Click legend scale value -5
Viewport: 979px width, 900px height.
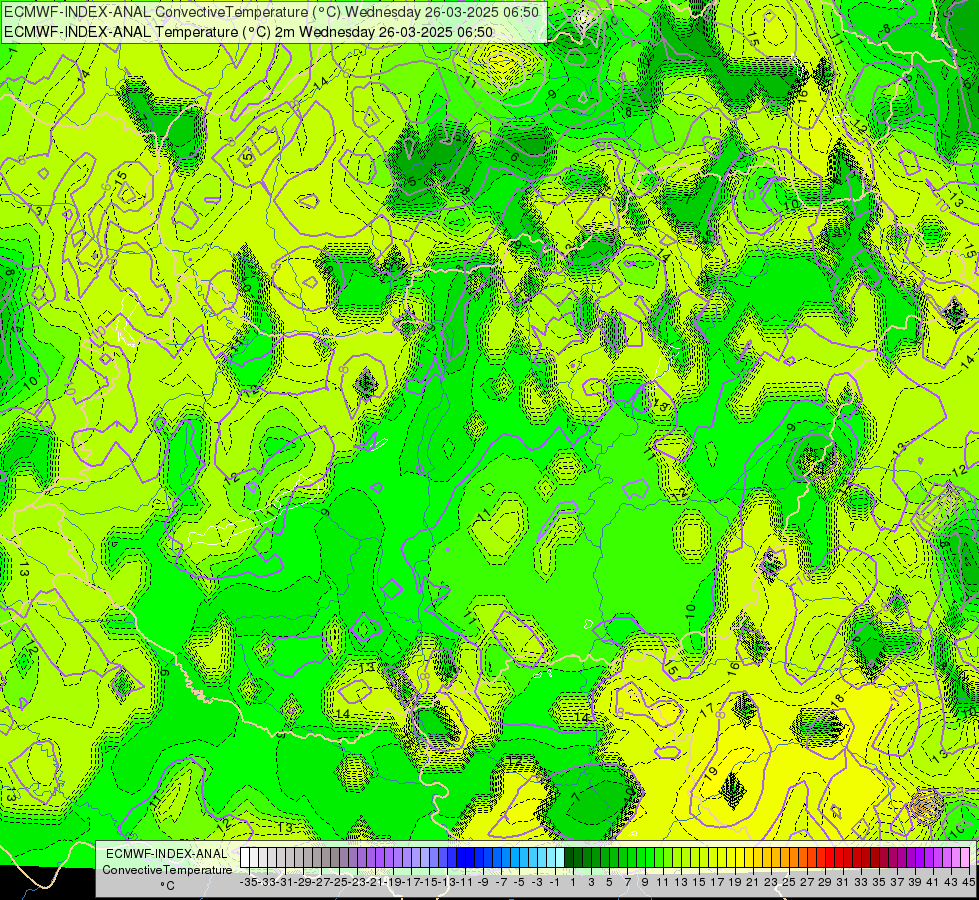click(x=519, y=882)
